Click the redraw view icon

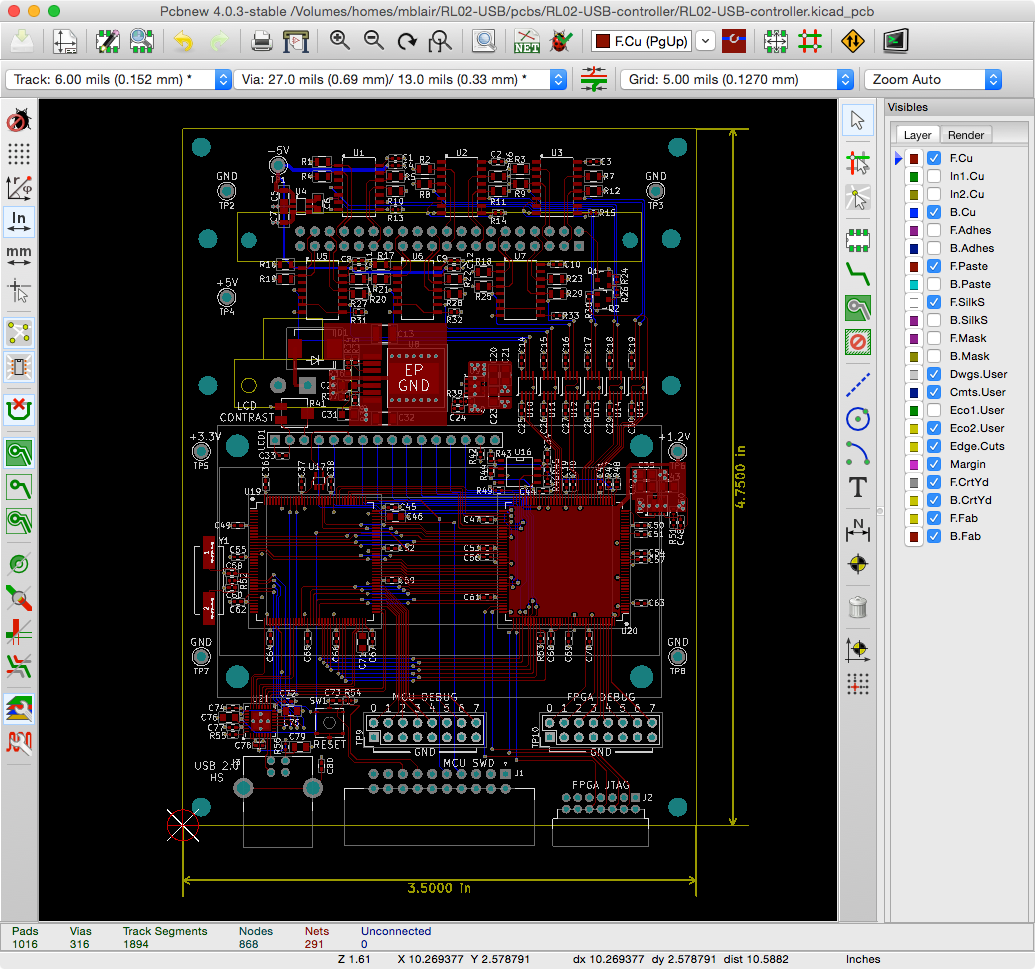click(407, 41)
